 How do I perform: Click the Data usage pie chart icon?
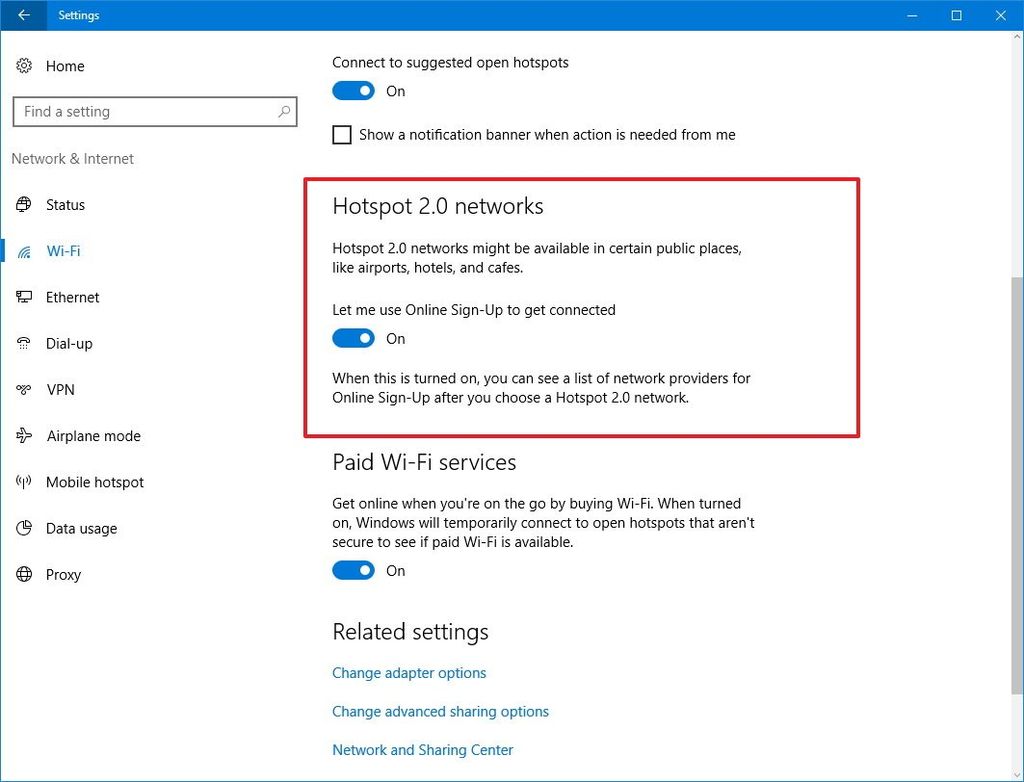[x=24, y=528]
